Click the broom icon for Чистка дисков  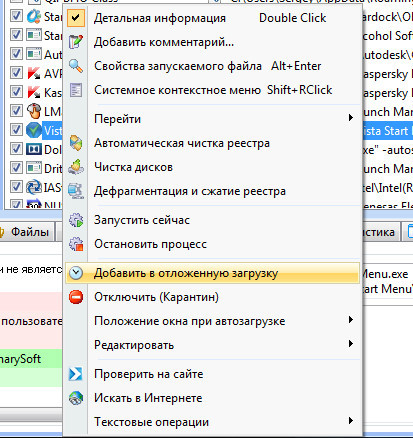(x=76, y=167)
